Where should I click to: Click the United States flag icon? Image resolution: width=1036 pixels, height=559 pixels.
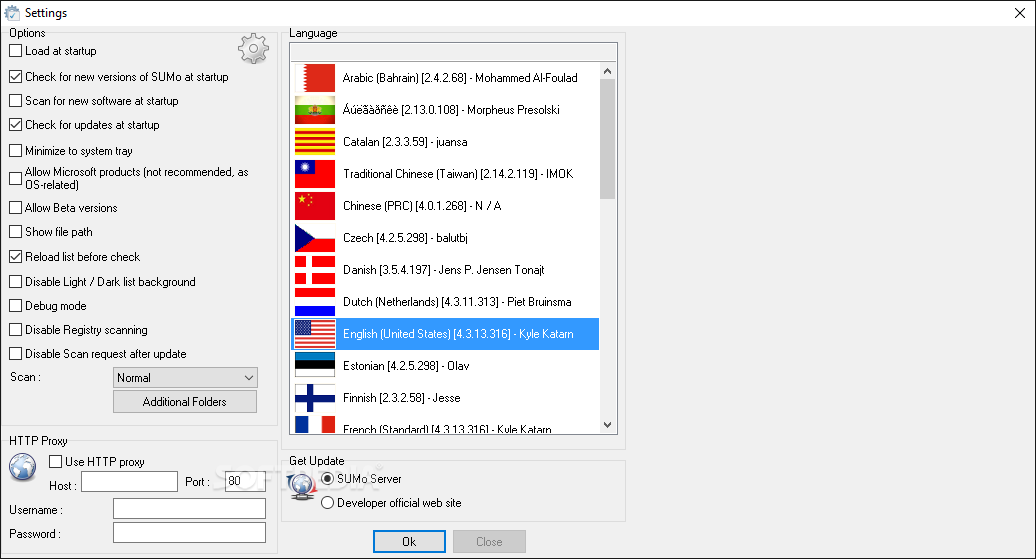coord(315,334)
